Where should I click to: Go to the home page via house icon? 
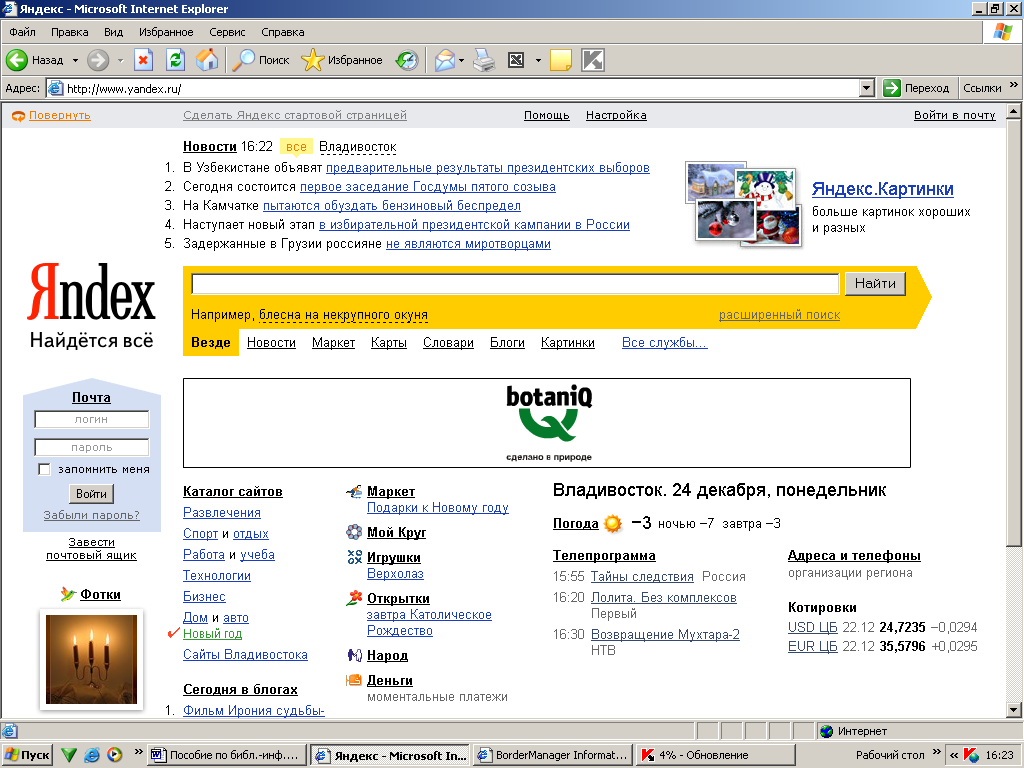pos(207,60)
